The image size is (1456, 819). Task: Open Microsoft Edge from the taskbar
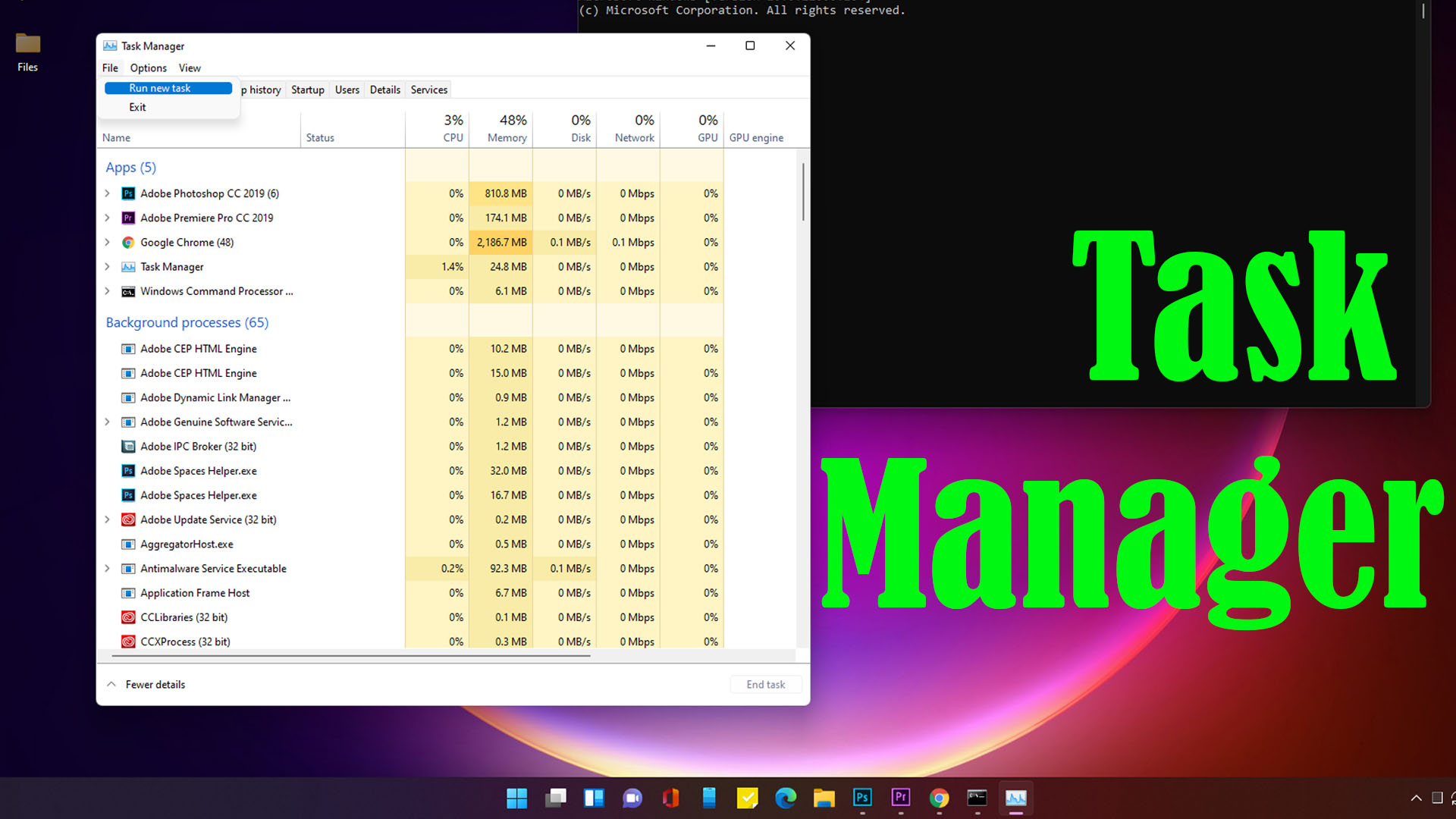[786, 798]
